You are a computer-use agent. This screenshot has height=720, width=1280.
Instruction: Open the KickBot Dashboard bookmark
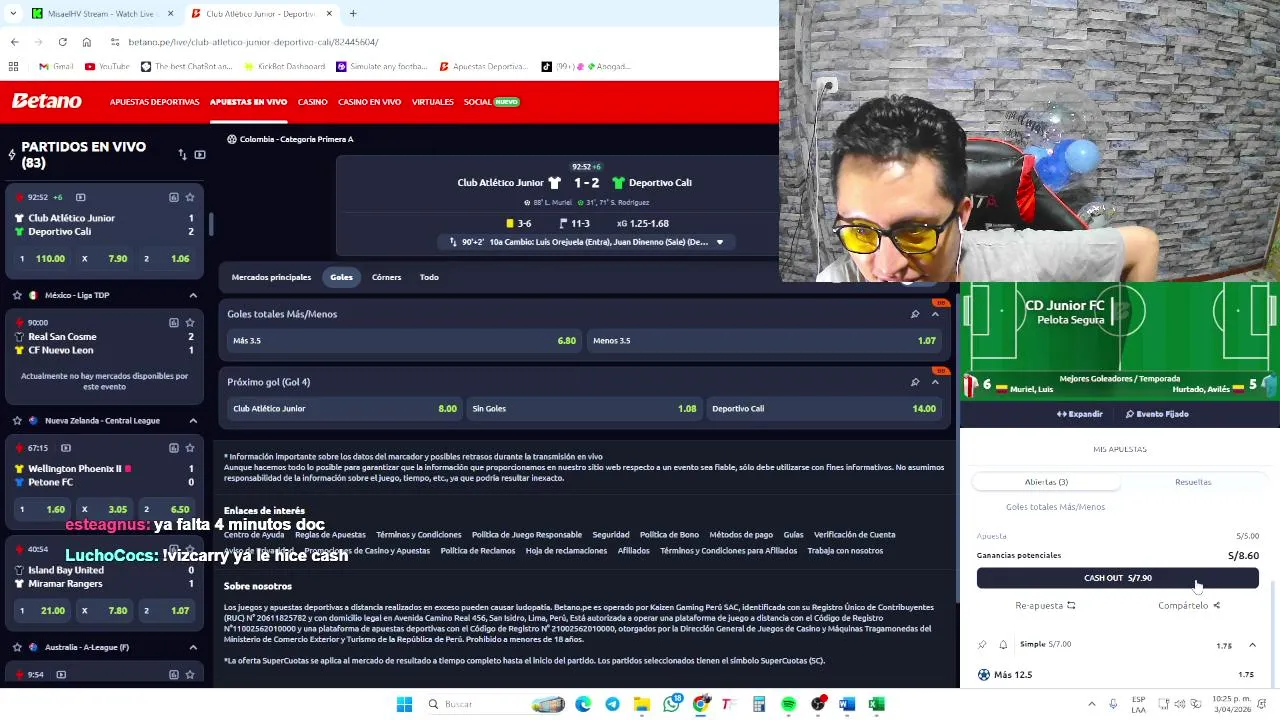click(x=284, y=66)
